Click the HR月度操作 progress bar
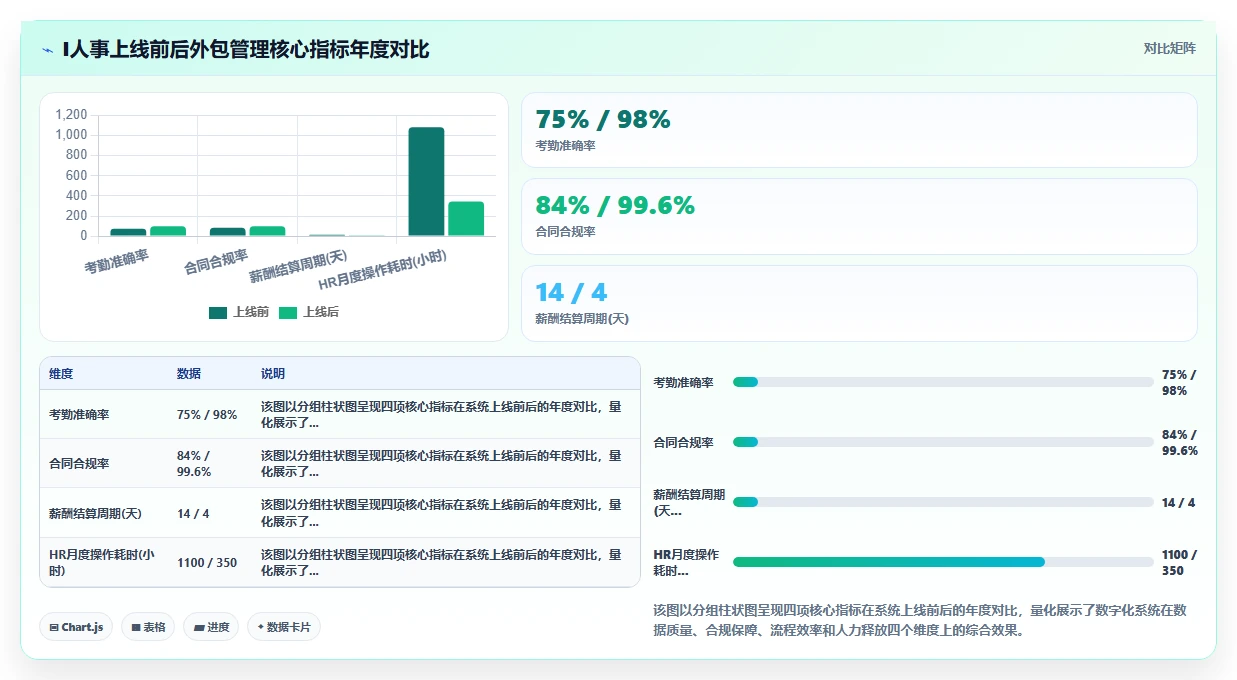This screenshot has width=1237, height=680. pos(943,562)
